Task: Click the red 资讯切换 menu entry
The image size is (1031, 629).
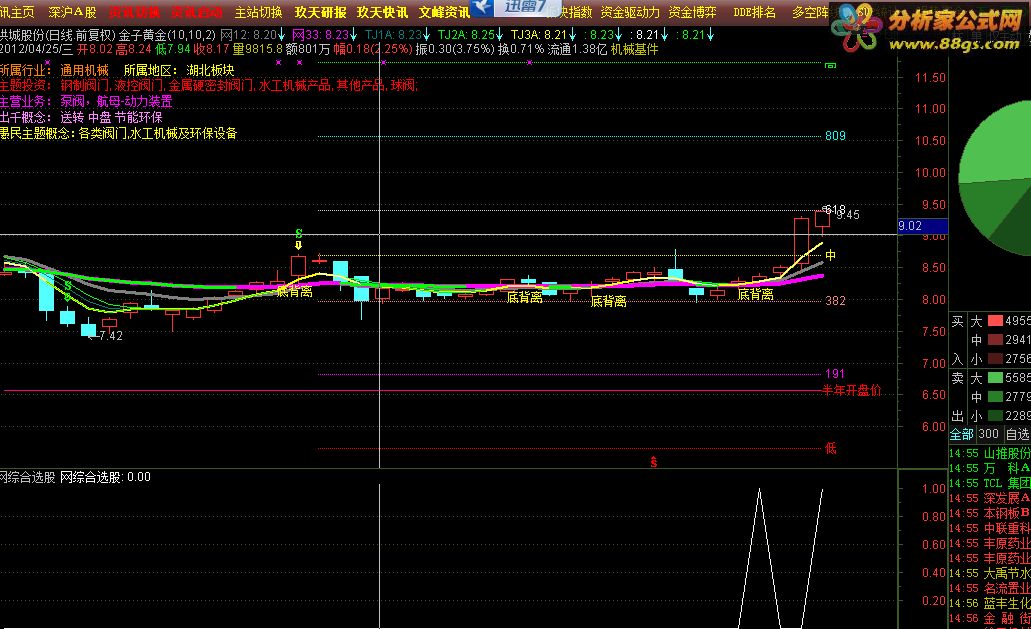Action: pos(134,12)
